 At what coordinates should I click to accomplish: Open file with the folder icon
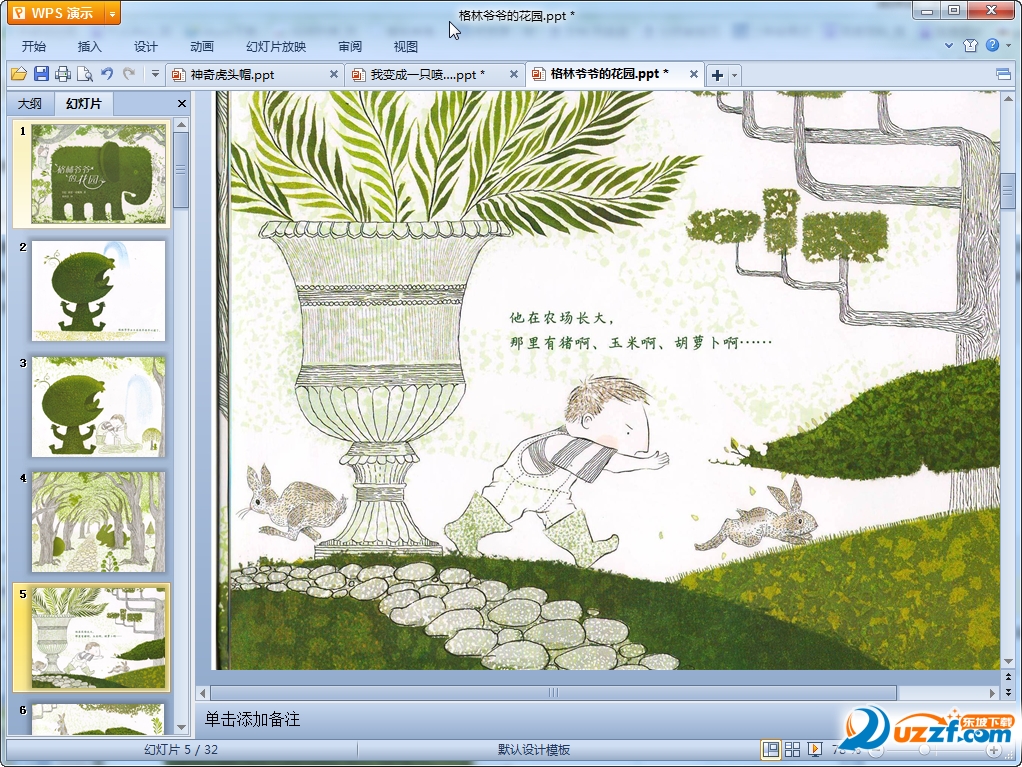point(19,74)
